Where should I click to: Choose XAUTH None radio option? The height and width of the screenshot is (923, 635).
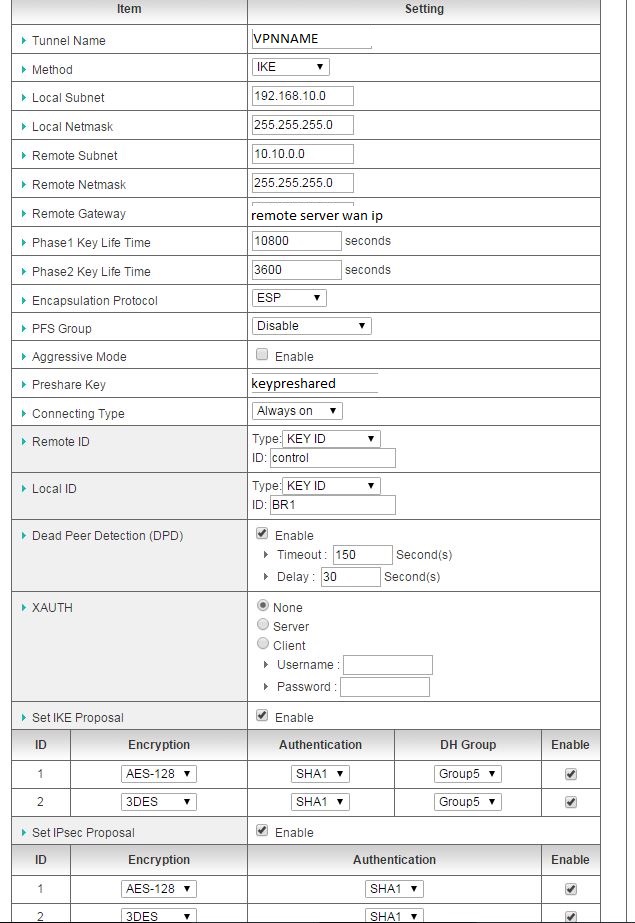coord(263,606)
